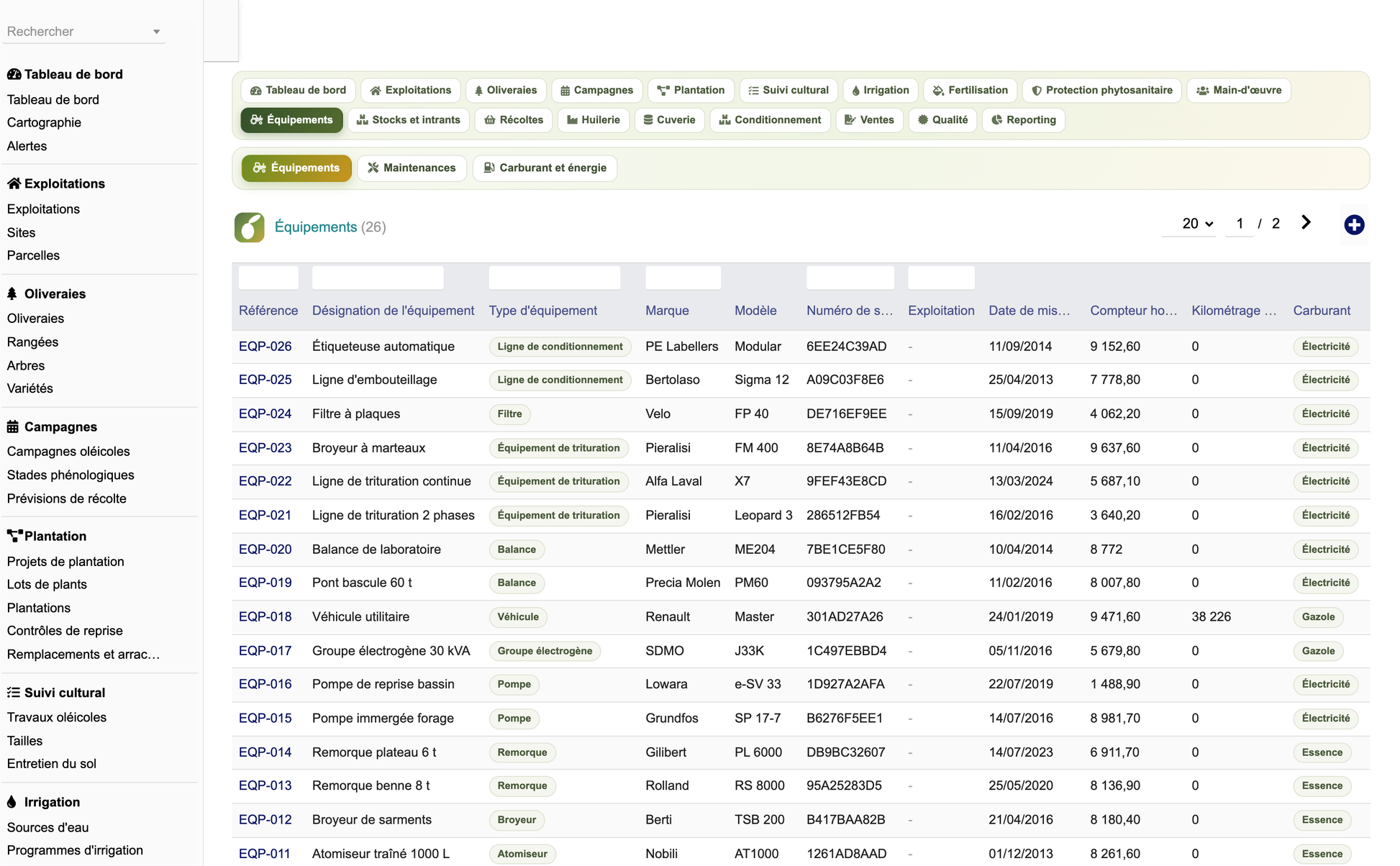The image size is (1400, 866).
Task: Open Entretien du sol sidebar link
Action: [x=51, y=764]
